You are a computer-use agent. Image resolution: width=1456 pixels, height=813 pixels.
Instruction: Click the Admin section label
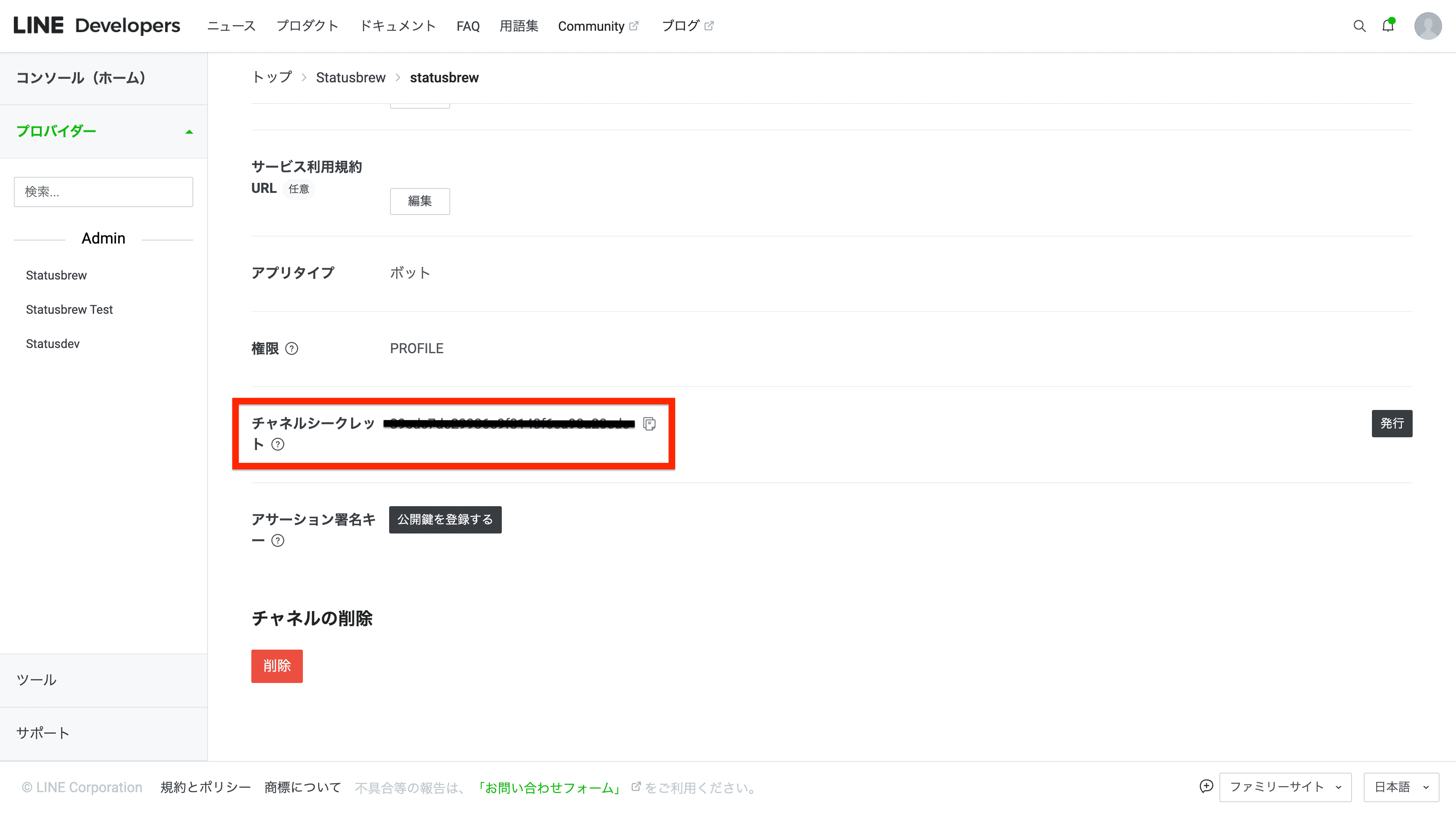click(x=104, y=238)
